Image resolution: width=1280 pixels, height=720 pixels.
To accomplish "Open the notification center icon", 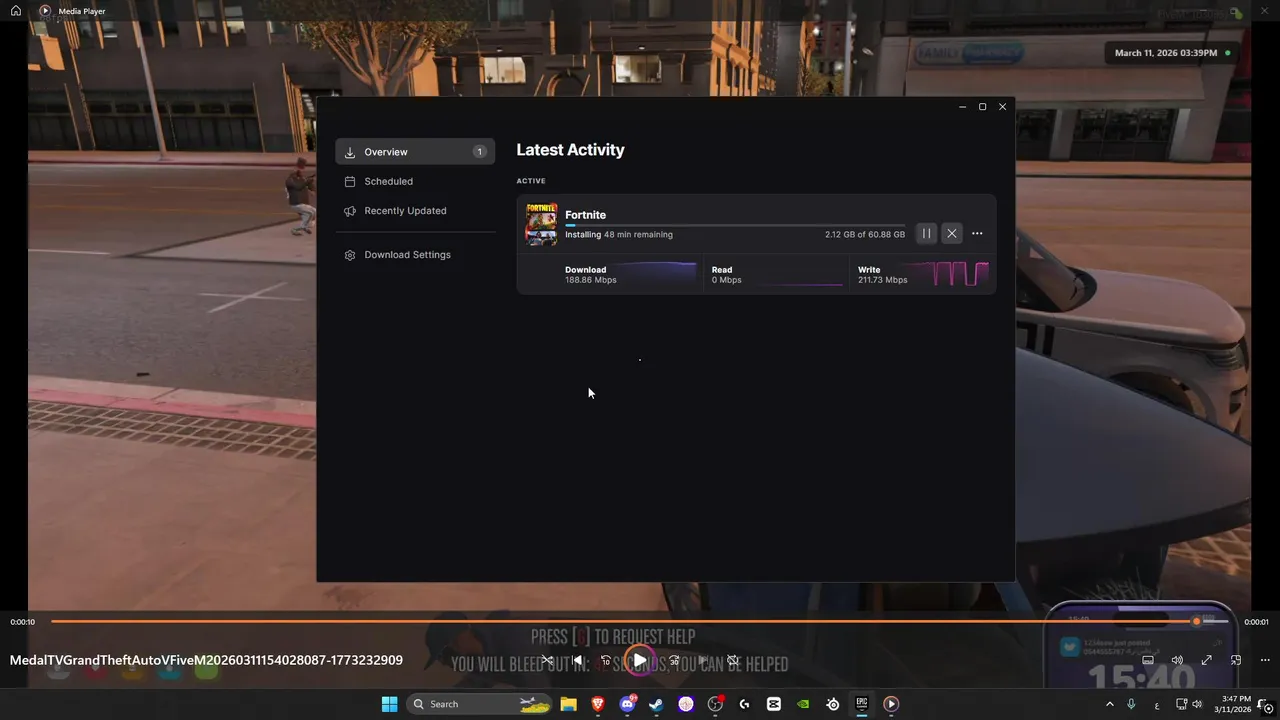I will tap(1264, 704).
